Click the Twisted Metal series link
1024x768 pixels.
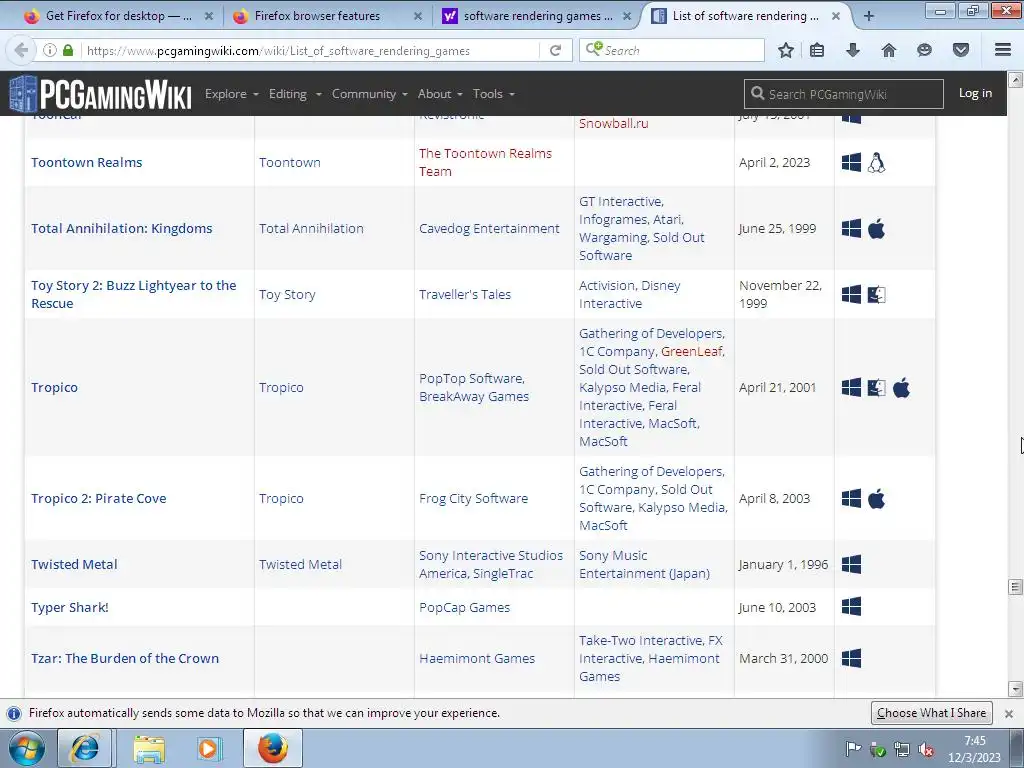(300, 564)
